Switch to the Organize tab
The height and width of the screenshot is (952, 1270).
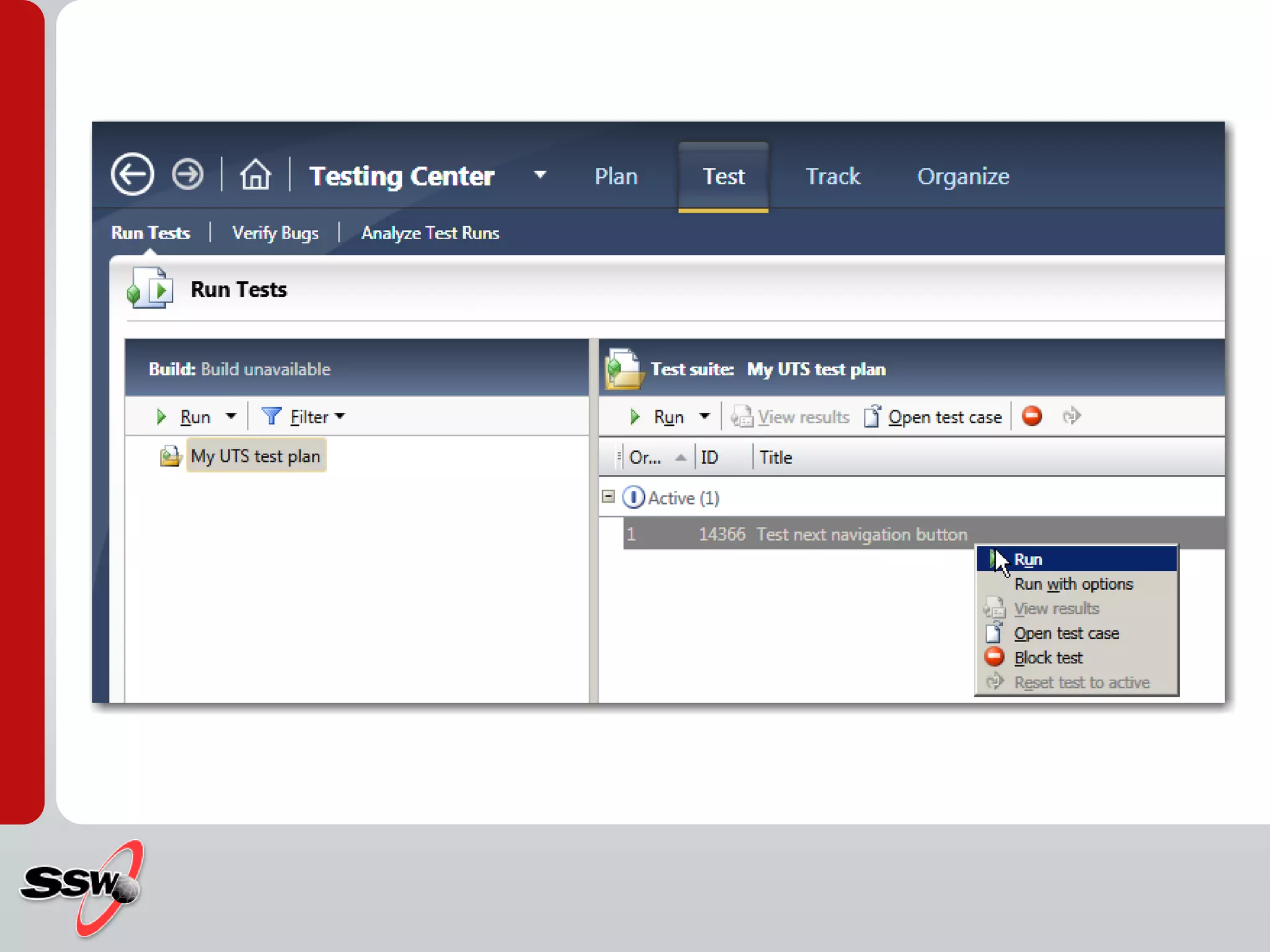coord(963,177)
